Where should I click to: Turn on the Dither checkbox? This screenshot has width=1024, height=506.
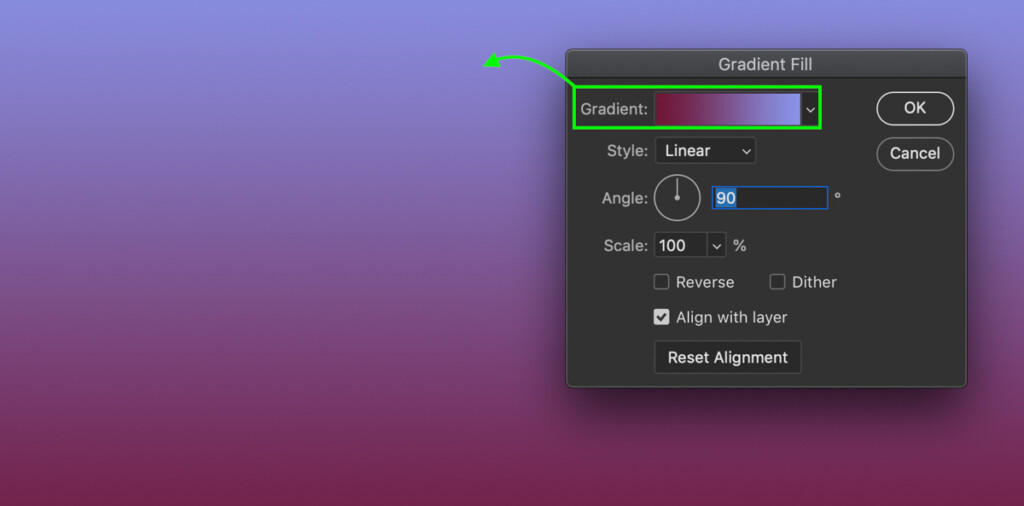pyautogui.click(x=777, y=282)
